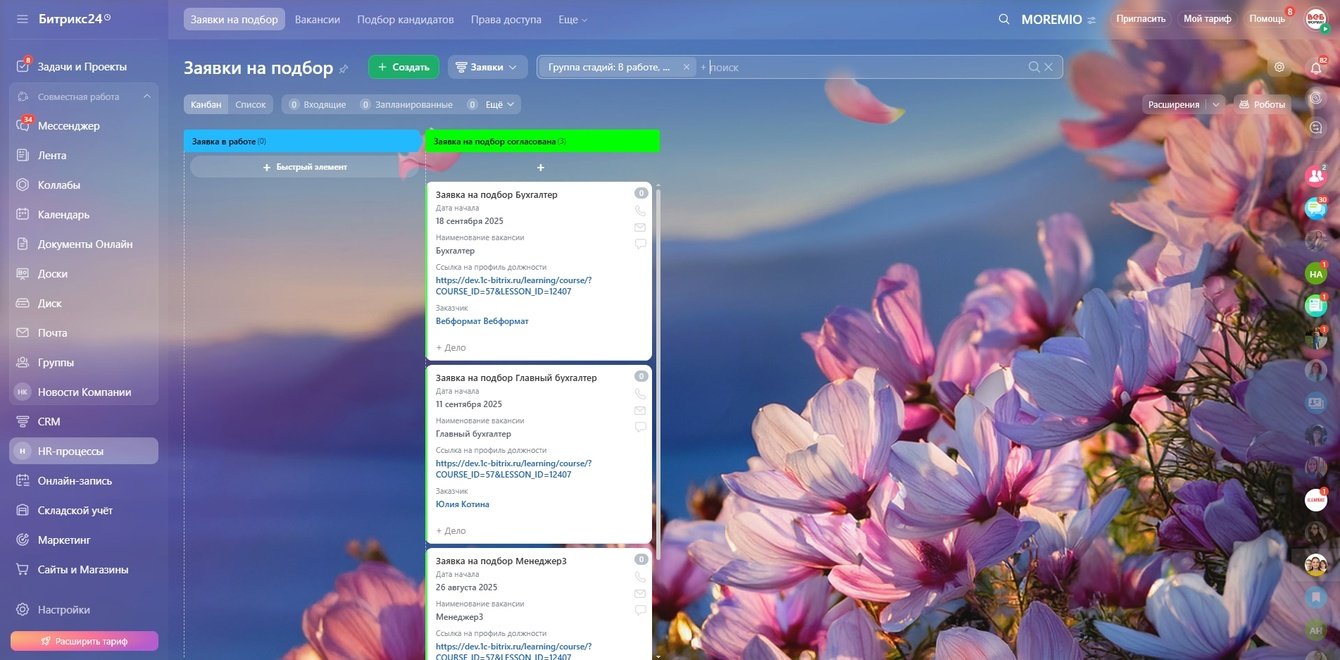Image resolution: width=1340 pixels, height=660 pixels.
Task: Open the hamburger menu beside Битрикс24 logo
Action: coord(22,19)
